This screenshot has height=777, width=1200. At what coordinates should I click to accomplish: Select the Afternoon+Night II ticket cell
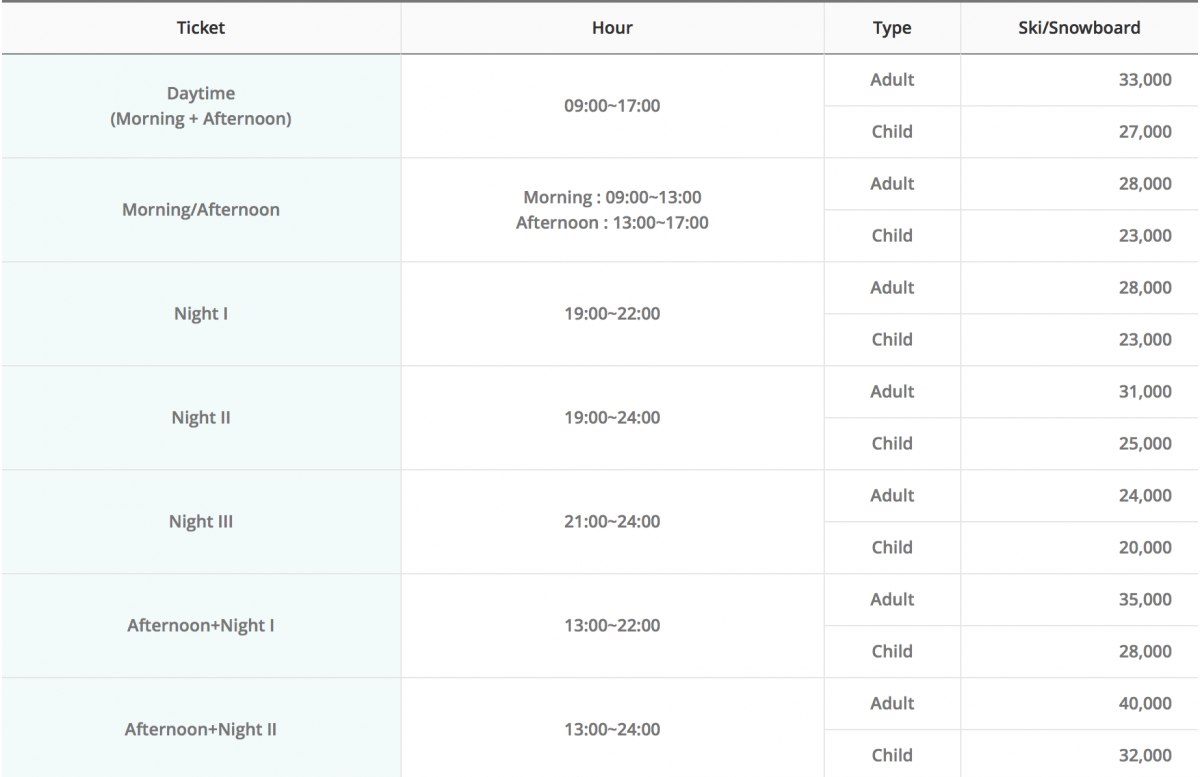tap(200, 728)
